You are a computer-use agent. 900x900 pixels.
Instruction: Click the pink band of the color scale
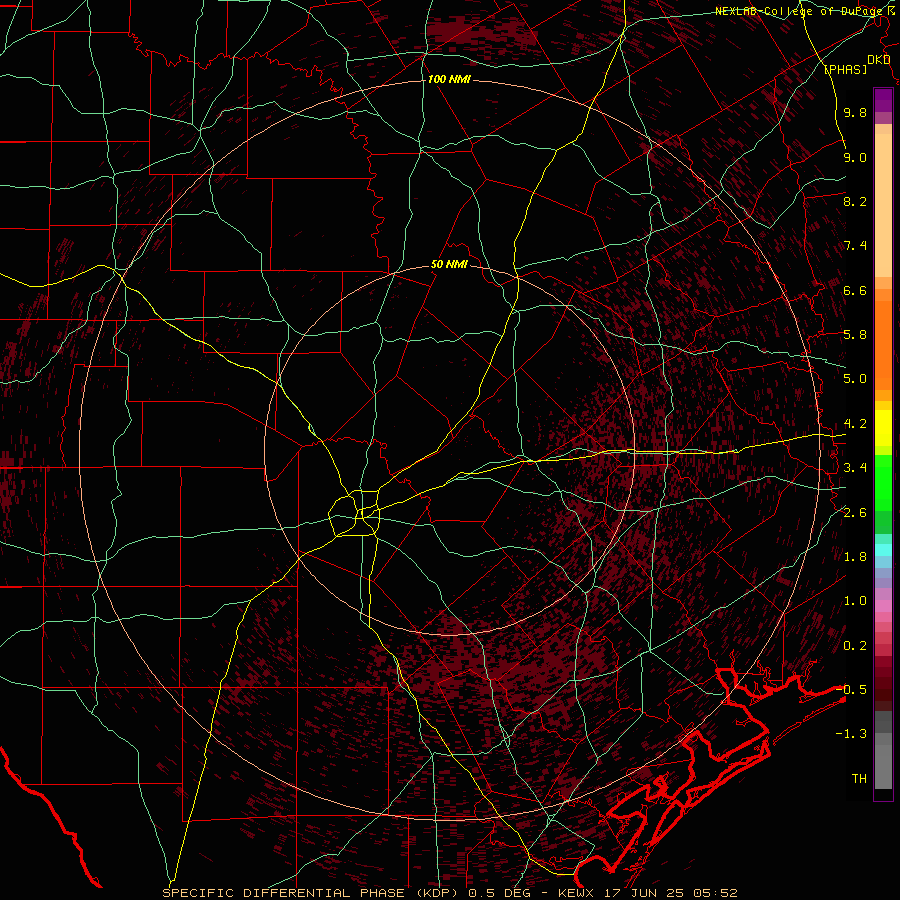pos(883,605)
